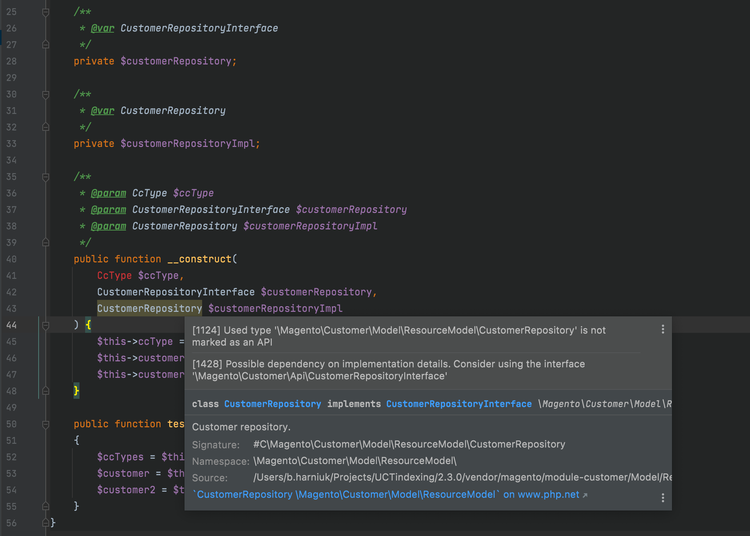Screen dimensions: 750x536
Task: Collapse the docblock starting on line 30
Action: coord(46,94)
